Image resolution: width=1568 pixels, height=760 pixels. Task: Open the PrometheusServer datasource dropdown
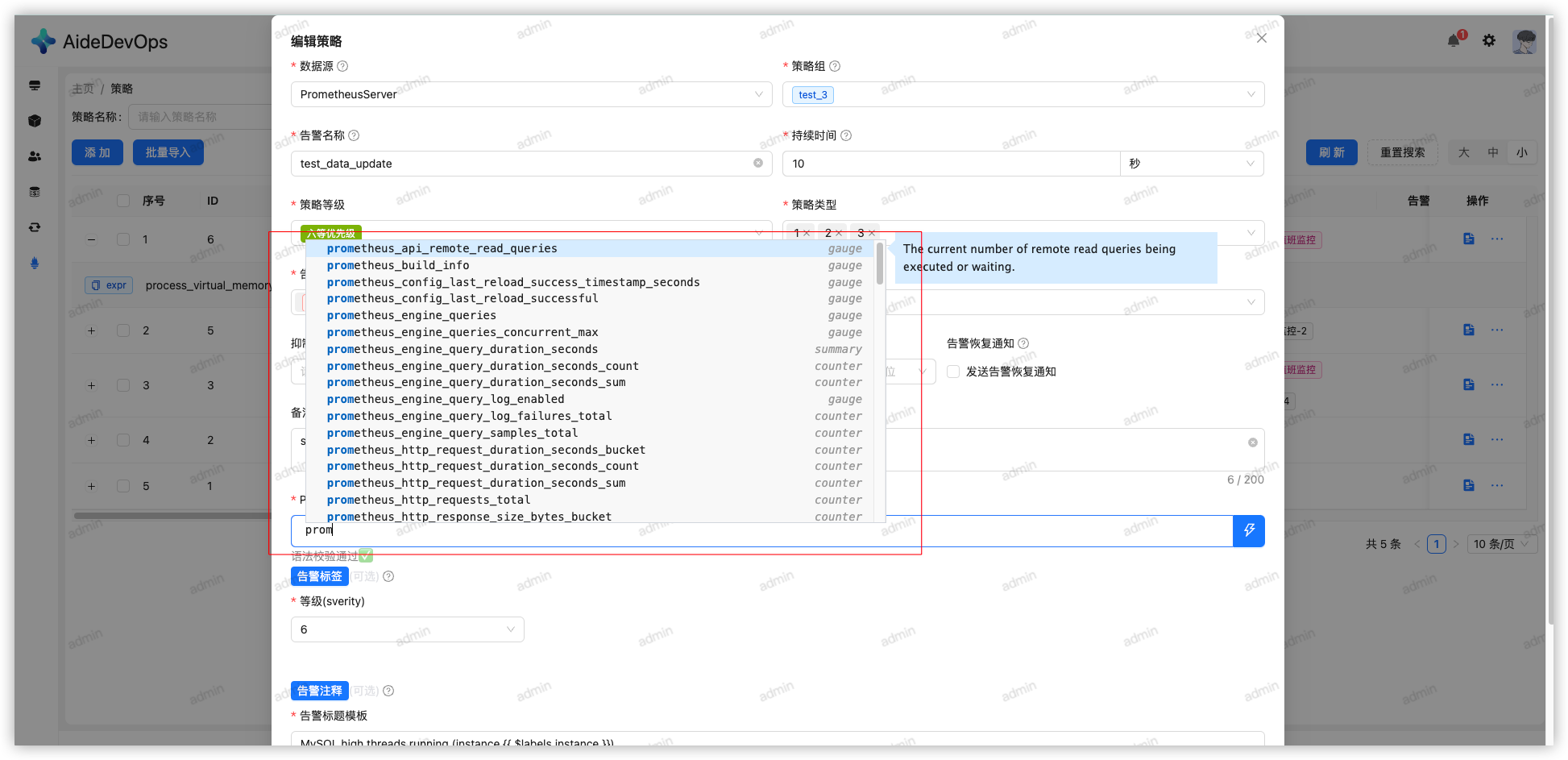tap(531, 94)
